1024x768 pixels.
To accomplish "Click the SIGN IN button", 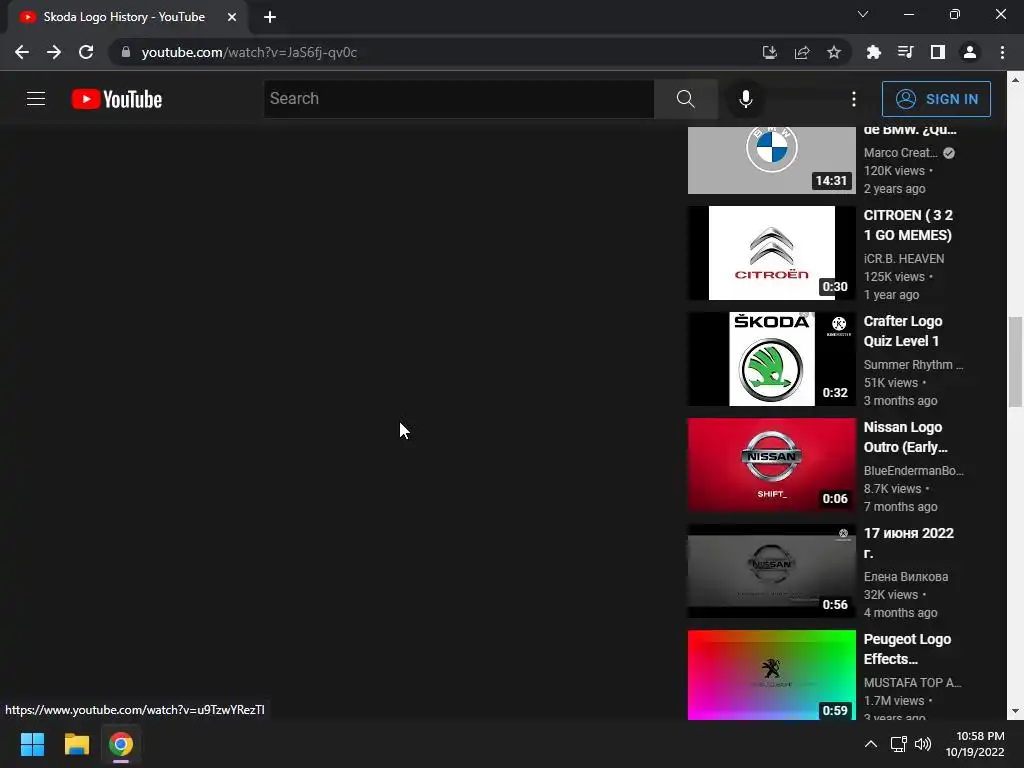I will [936, 99].
